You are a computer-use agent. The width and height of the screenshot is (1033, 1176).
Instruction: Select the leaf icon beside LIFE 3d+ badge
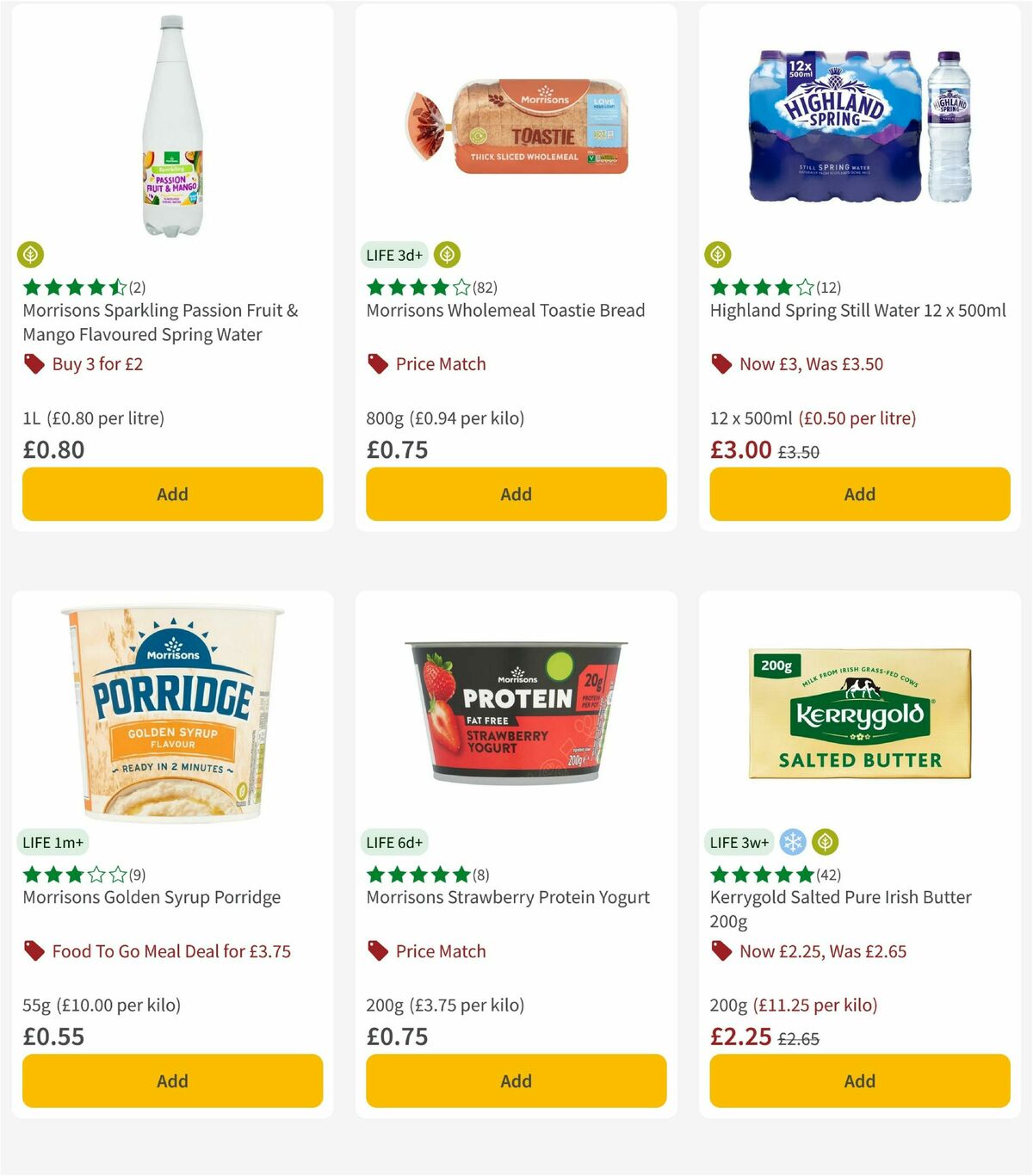click(447, 255)
